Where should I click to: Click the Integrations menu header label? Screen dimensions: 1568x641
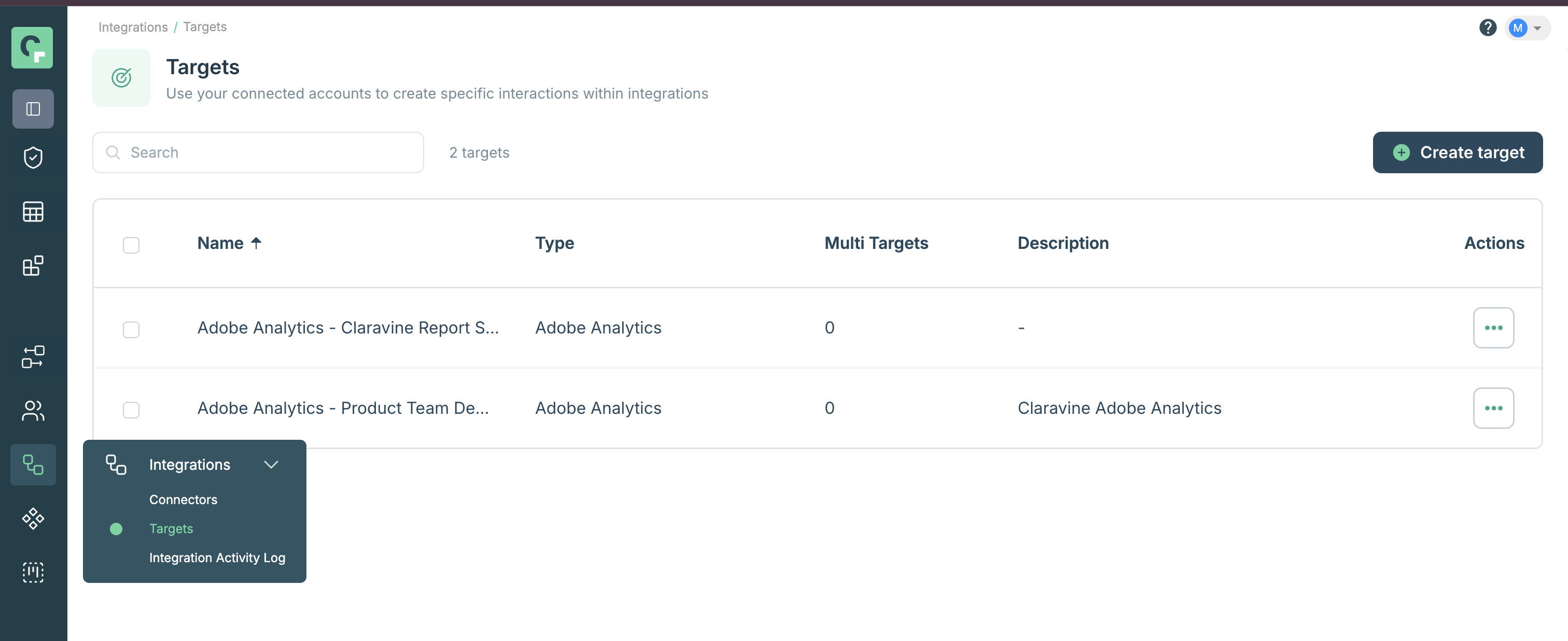[x=189, y=465]
